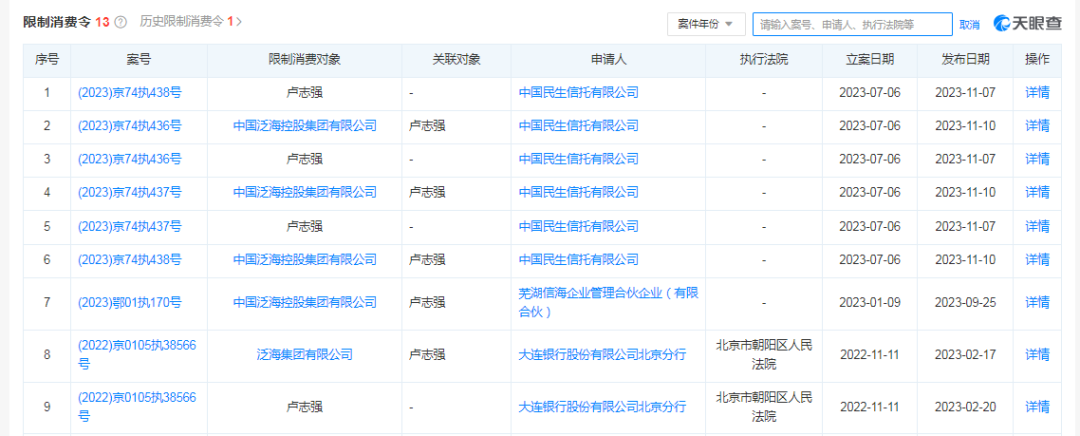Click 取消 next to search box
Viewport: 1080px width, 436px height.
[x=969, y=25]
